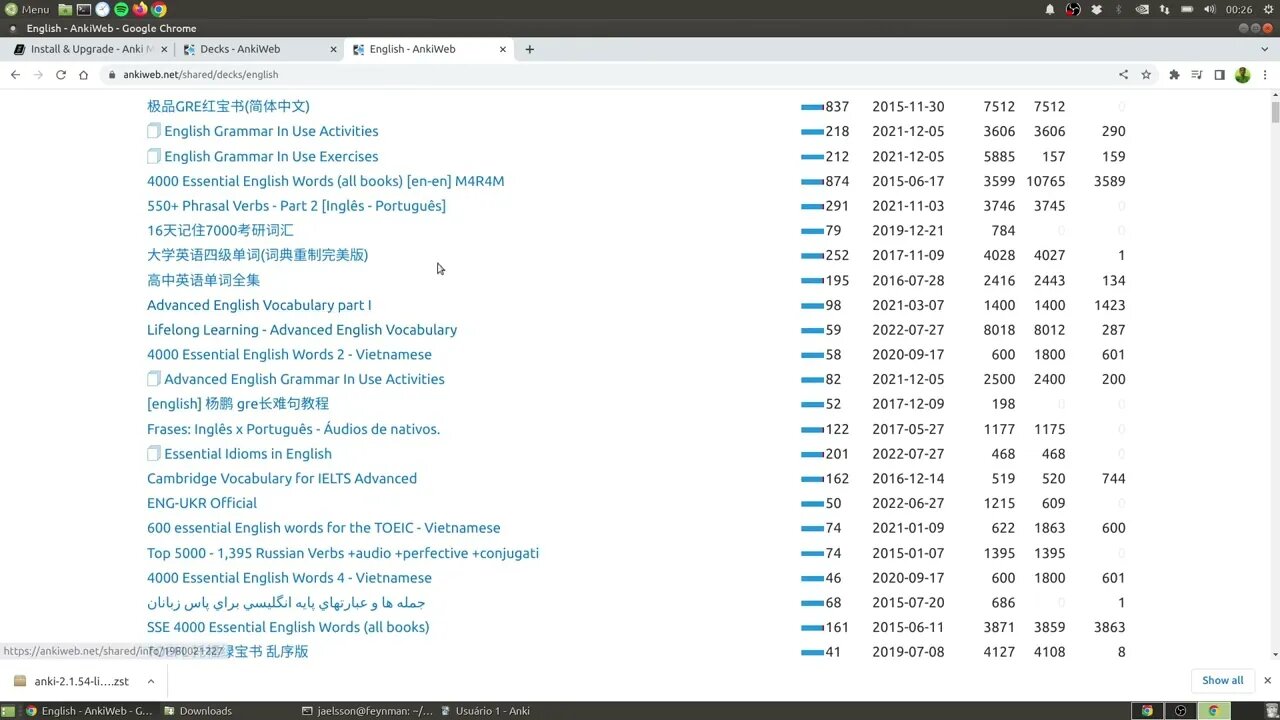
Task: Open Chrome extensions puzzle icon
Action: pos(1174,75)
